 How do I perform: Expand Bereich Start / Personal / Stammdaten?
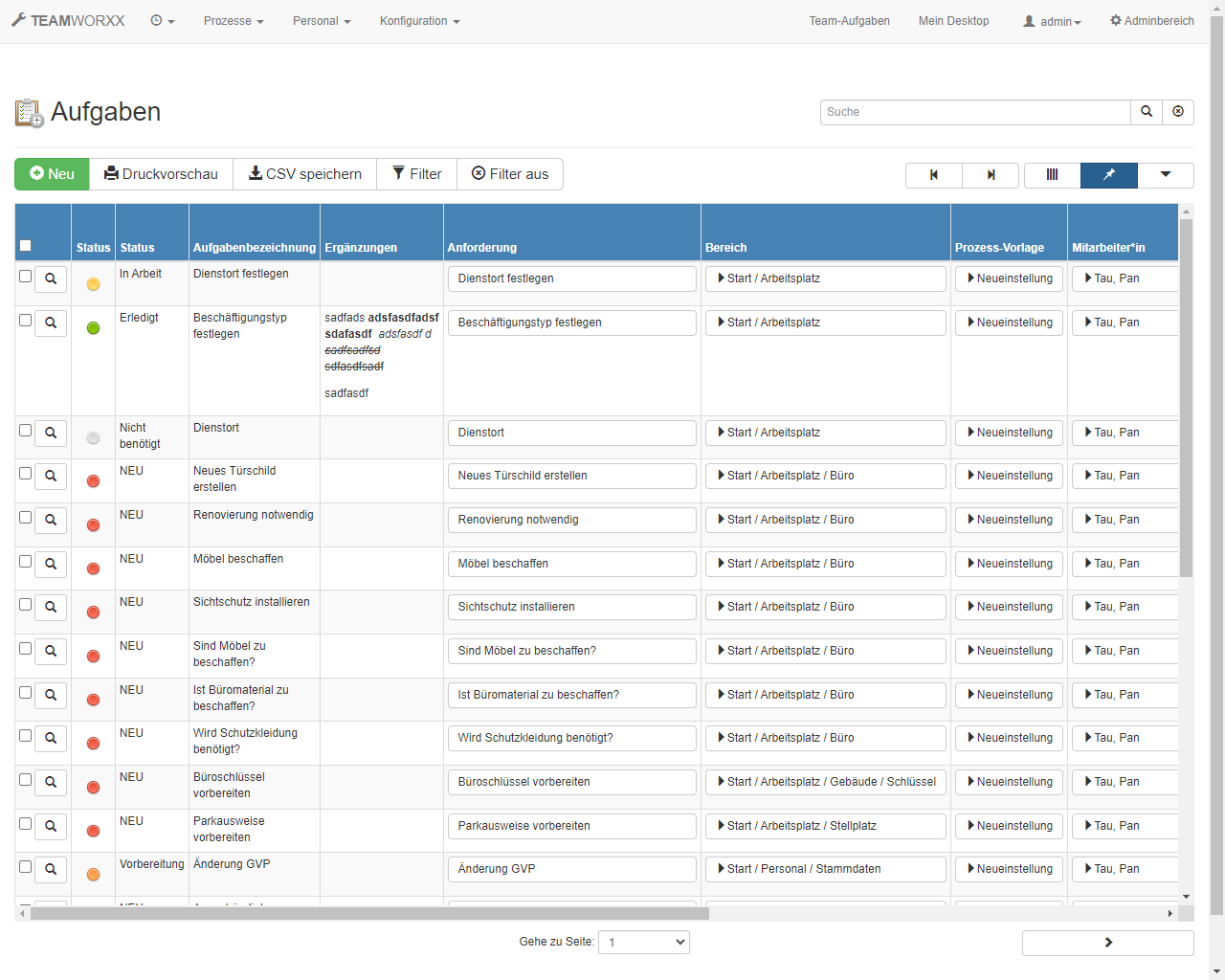click(825, 869)
